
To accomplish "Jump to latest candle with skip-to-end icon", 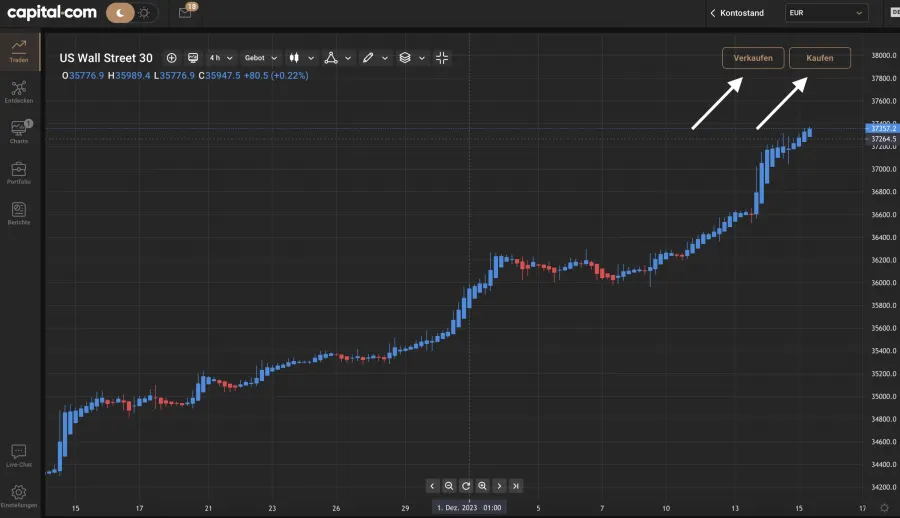I will pyautogui.click(x=515, y=486).
